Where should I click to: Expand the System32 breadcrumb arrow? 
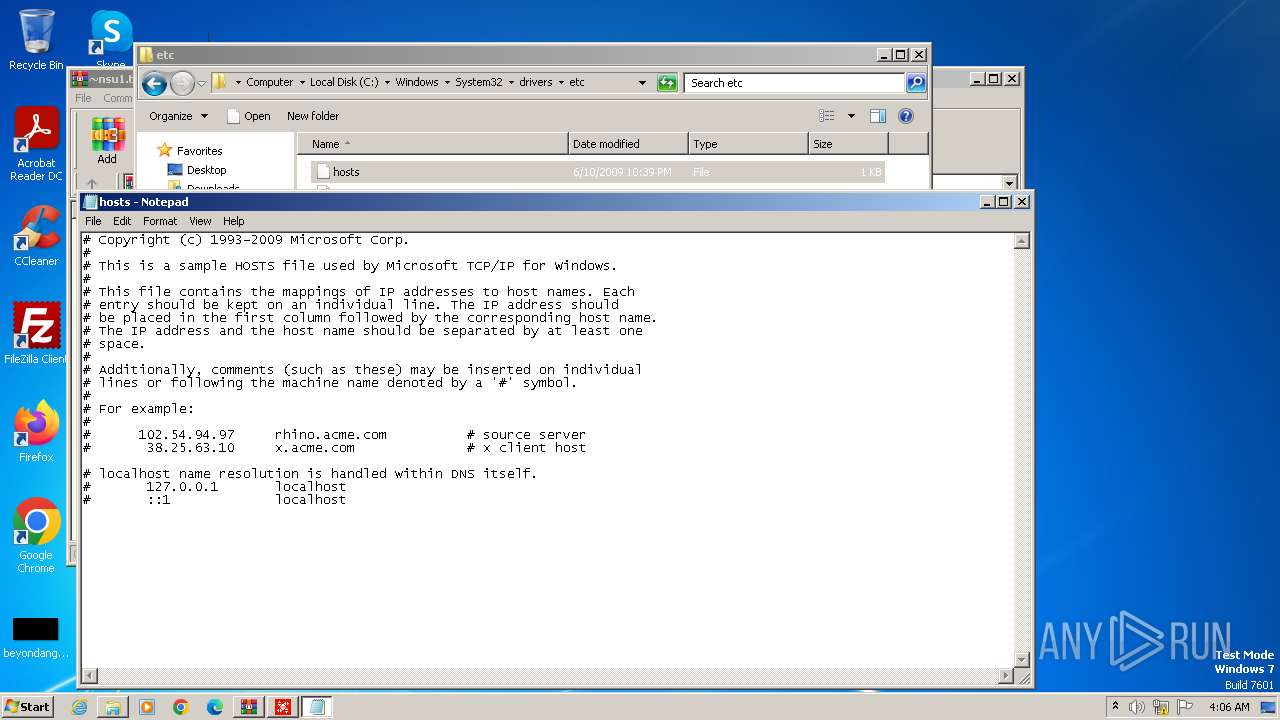510,83
